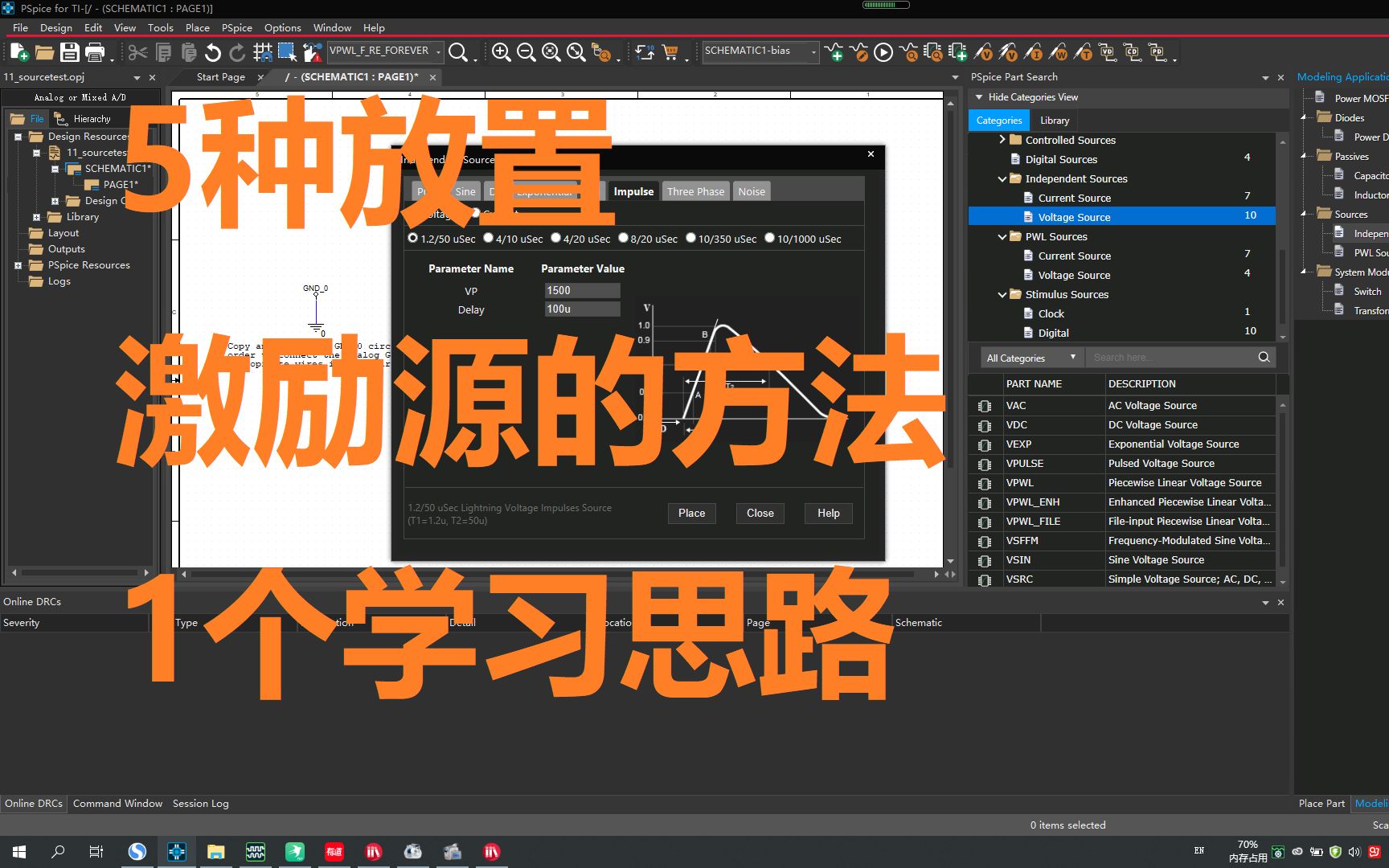Select the 8/20 uSec impulse option

(624, 239)
